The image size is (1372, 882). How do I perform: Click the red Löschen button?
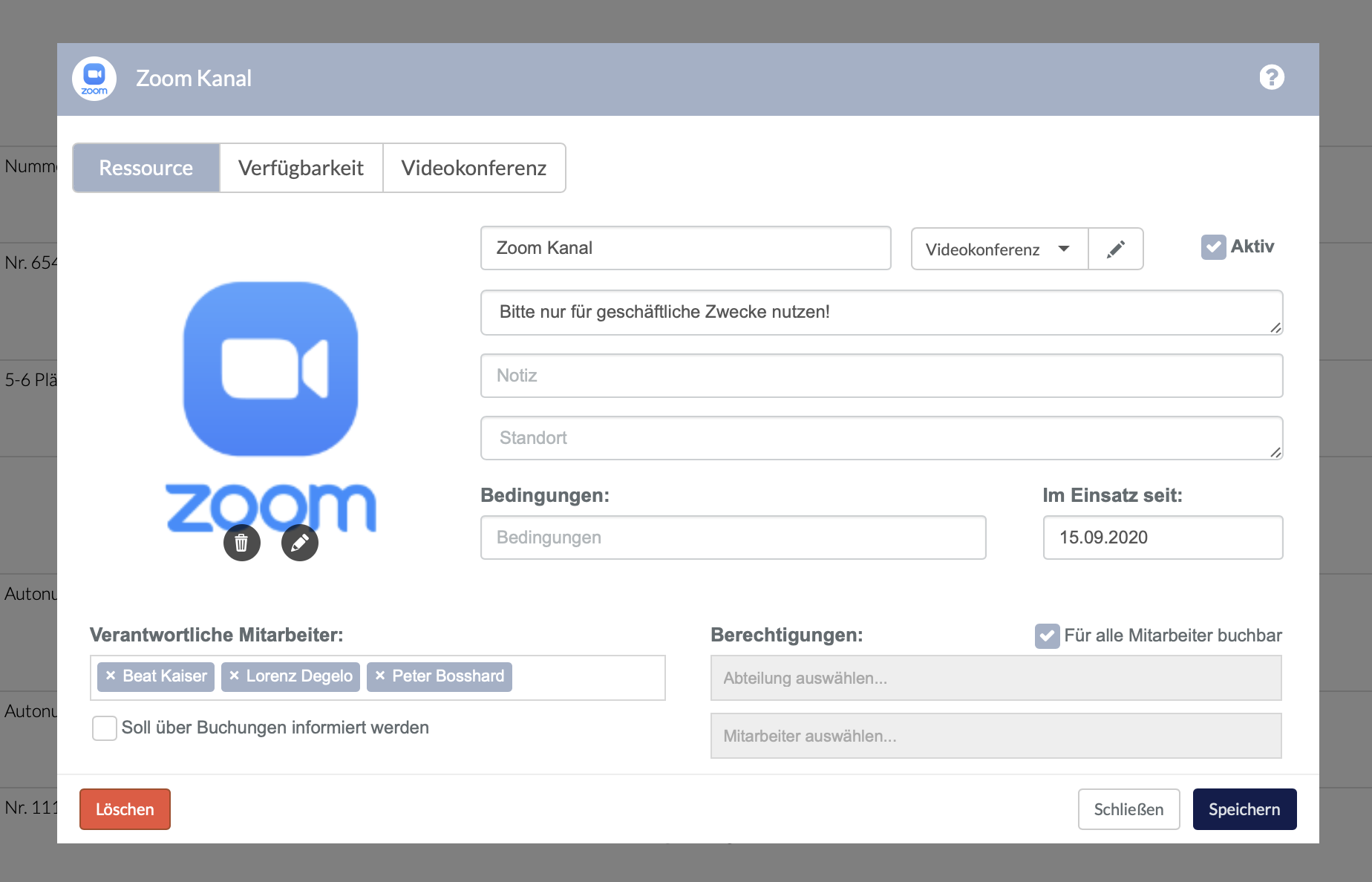pos(125,809)
